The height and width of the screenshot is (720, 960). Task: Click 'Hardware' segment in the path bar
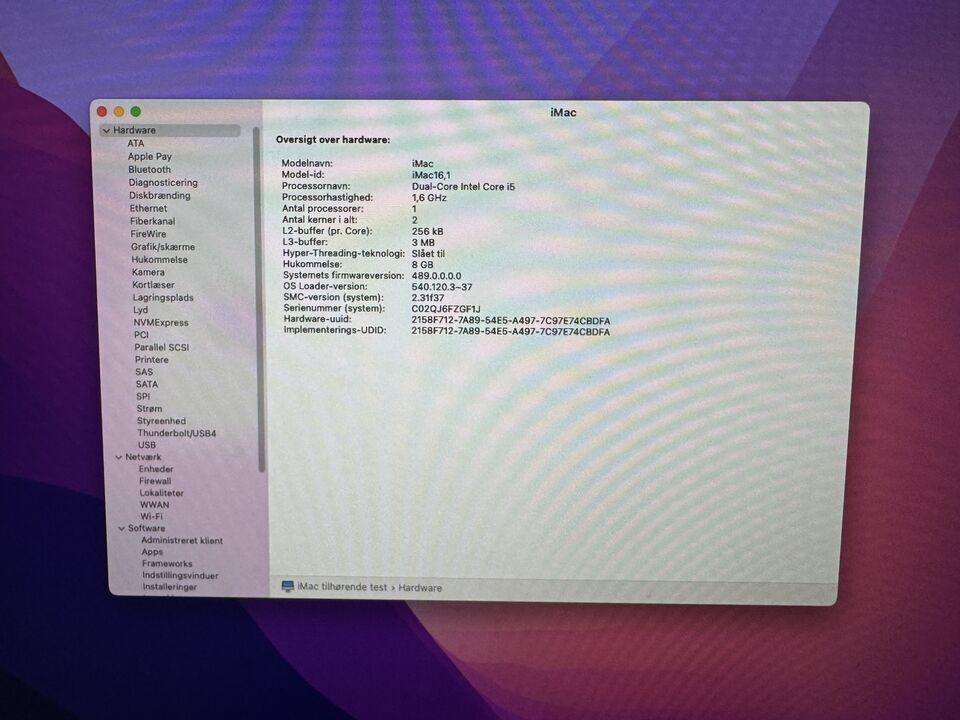(x=420, y=588)
